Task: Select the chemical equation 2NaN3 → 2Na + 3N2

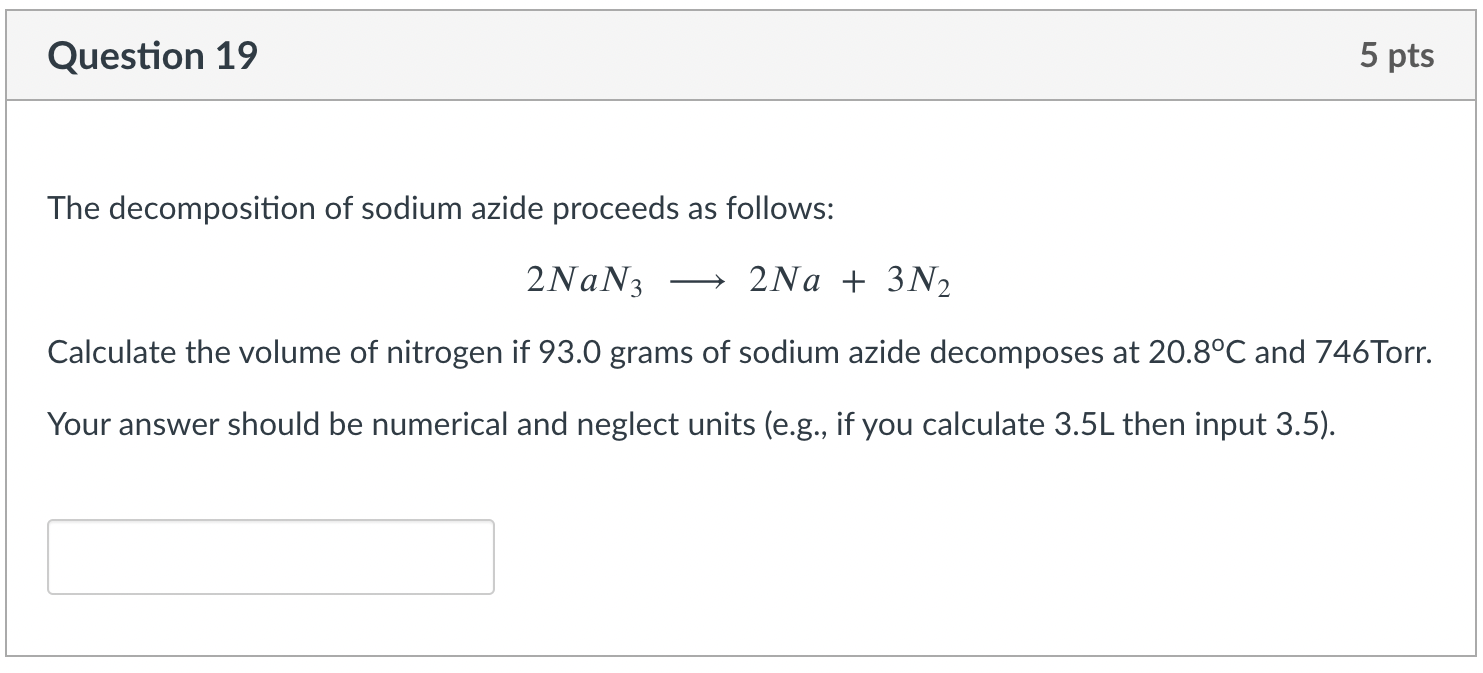Action: (x=738, y=279)
